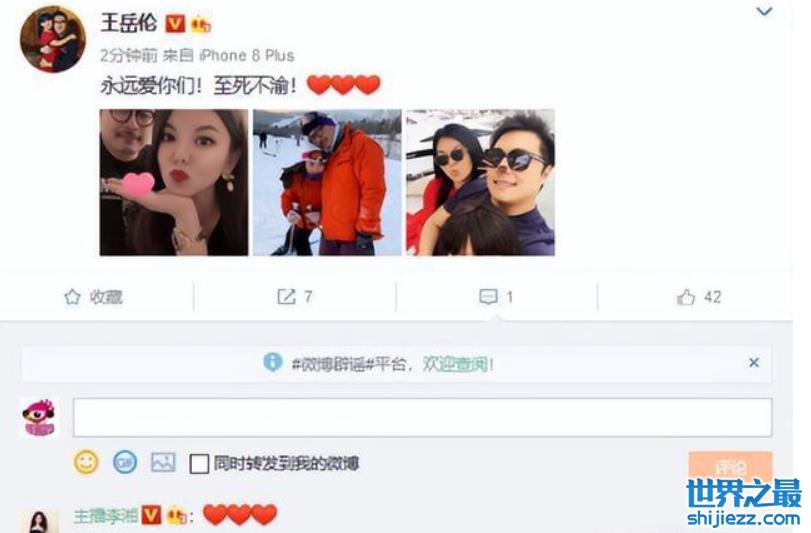
Task: Open comments via the speech bubble icon
Action: pyautogui.click(x=488, y=297)
